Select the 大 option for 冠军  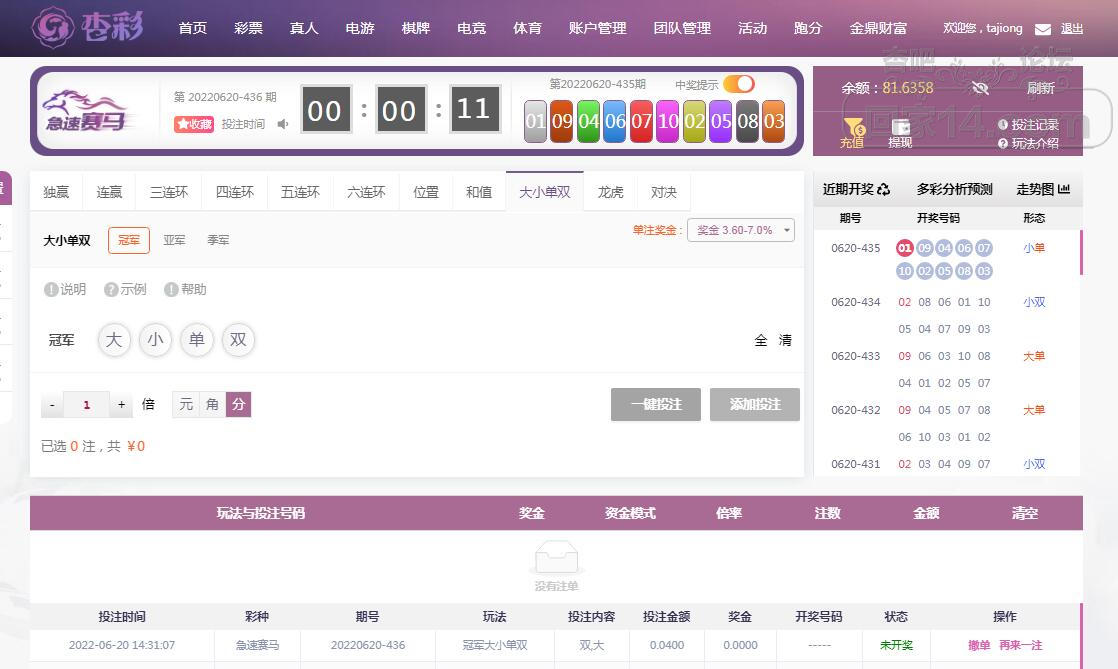pos(114,340)
